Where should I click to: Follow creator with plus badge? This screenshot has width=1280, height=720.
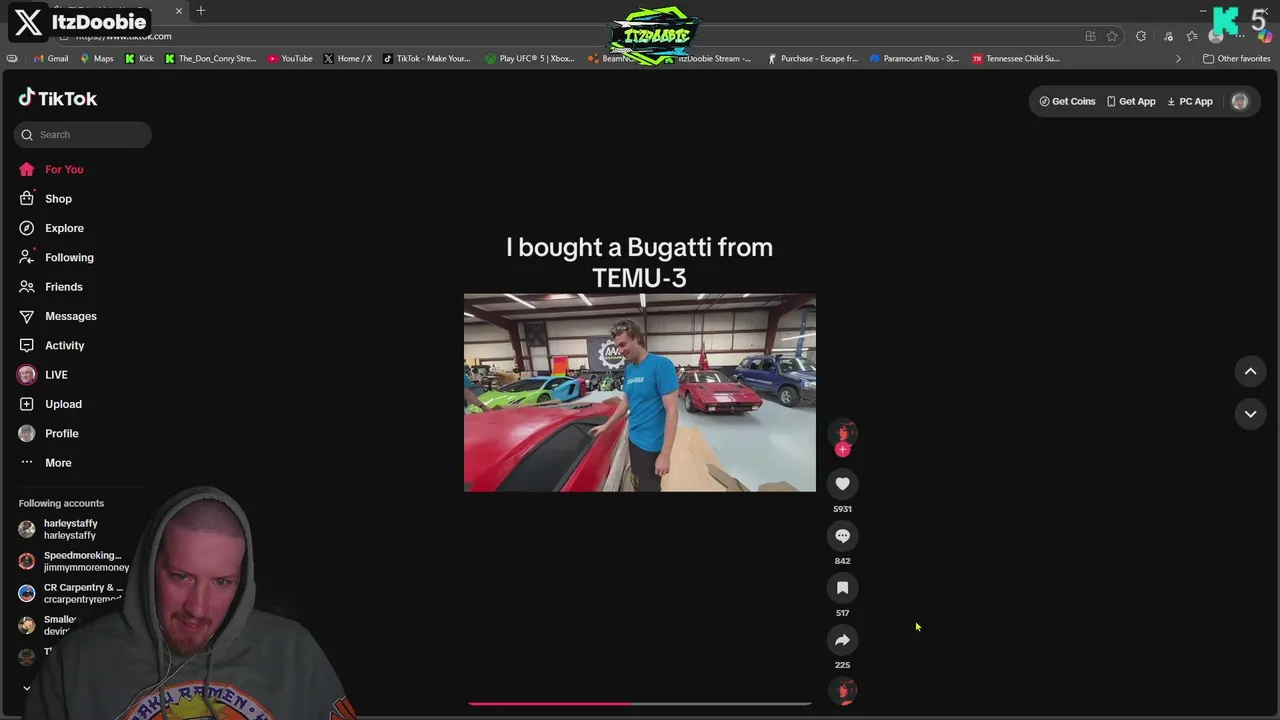click(842, 450)
